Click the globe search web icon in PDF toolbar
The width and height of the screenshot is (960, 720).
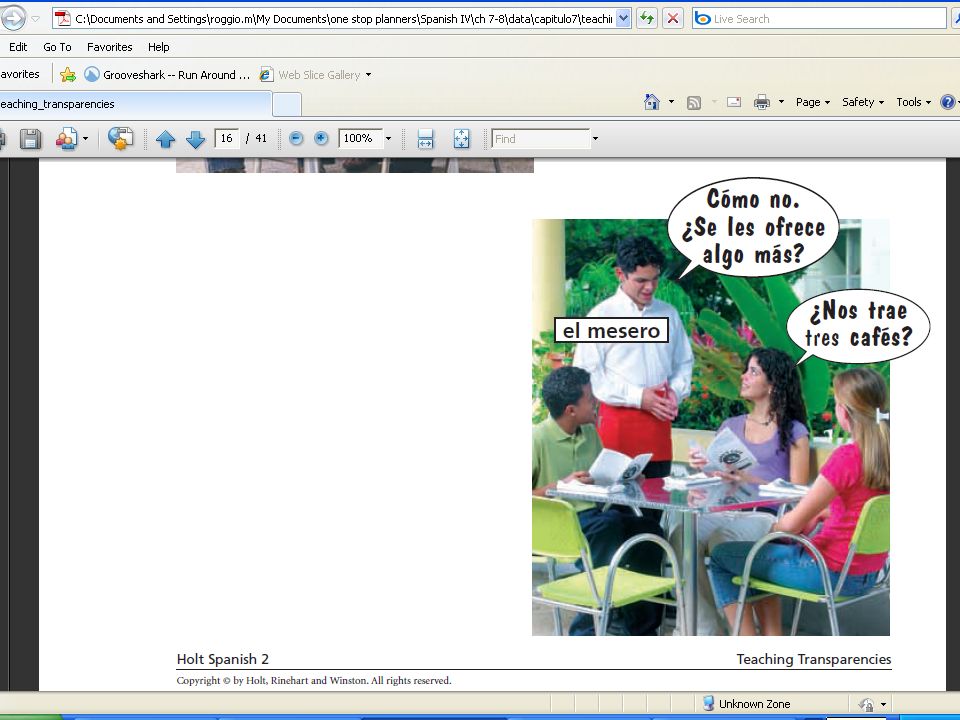120,138
